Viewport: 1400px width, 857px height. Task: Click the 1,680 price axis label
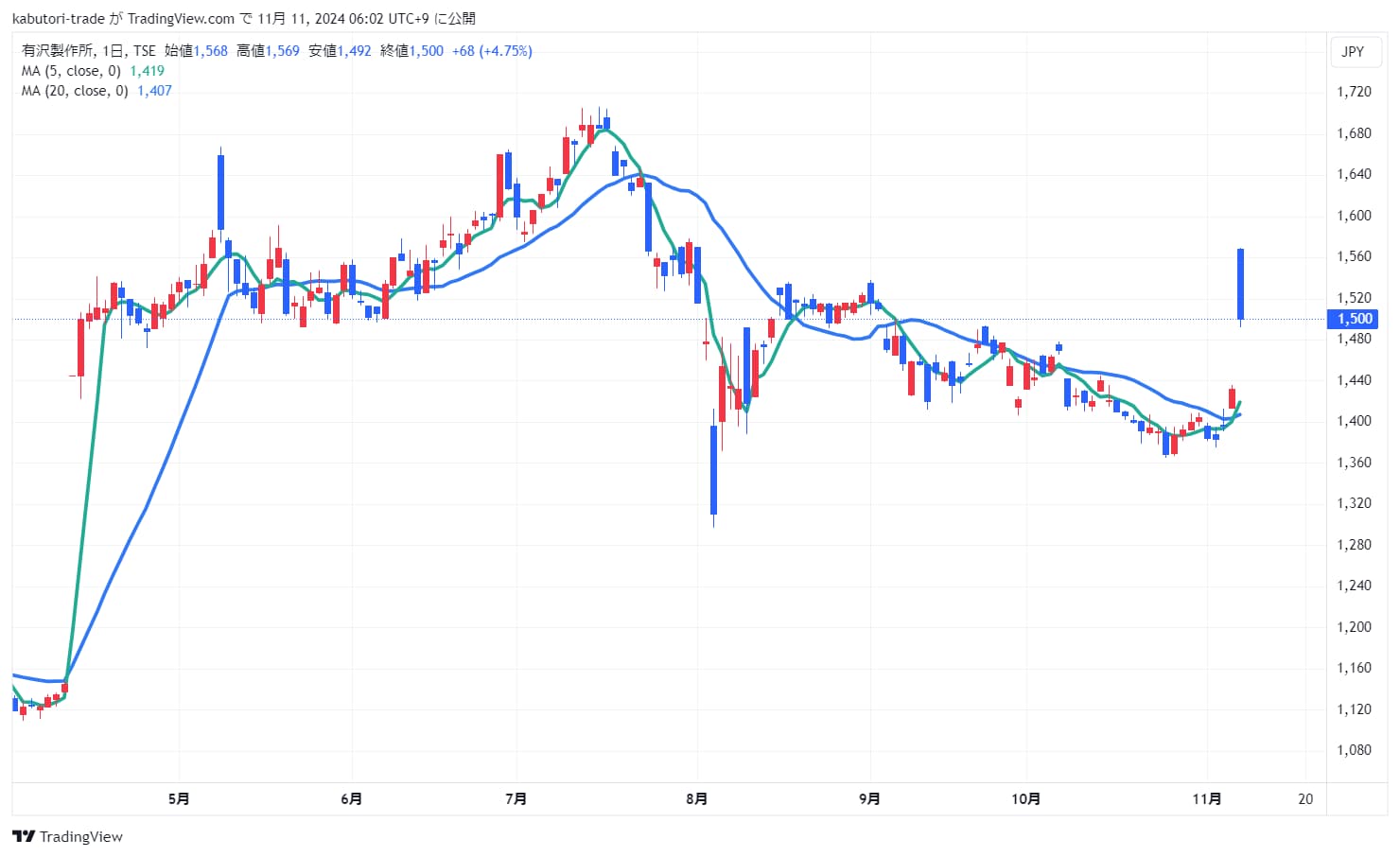pos(1354,133)
